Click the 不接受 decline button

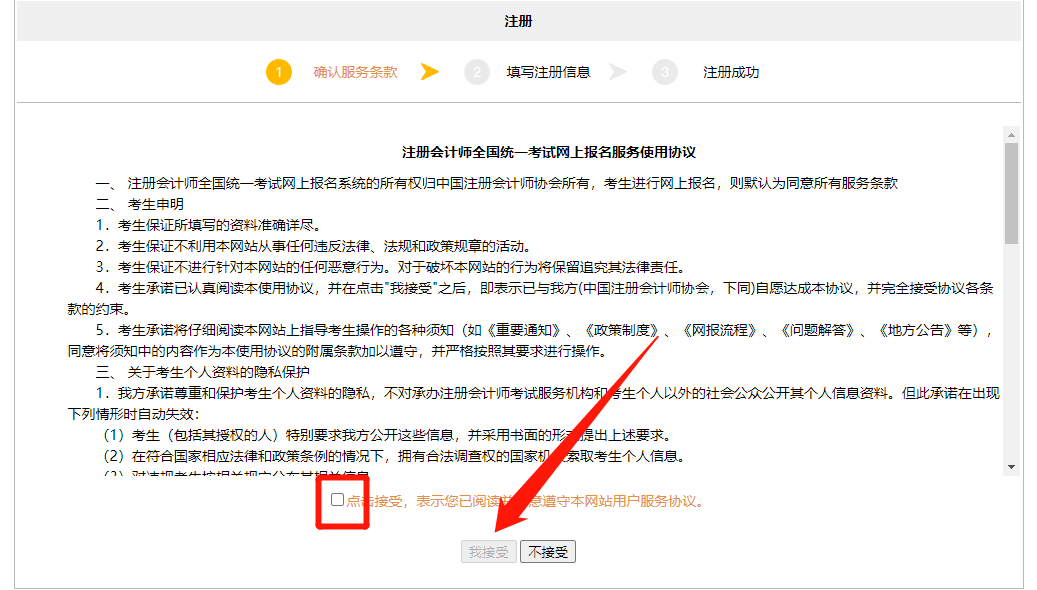point(548,551)
